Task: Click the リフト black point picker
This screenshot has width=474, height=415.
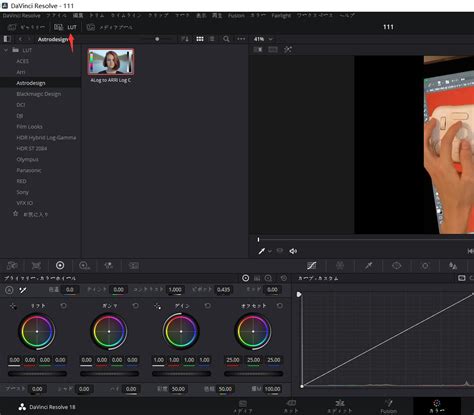Action: [x=13, y=306]
